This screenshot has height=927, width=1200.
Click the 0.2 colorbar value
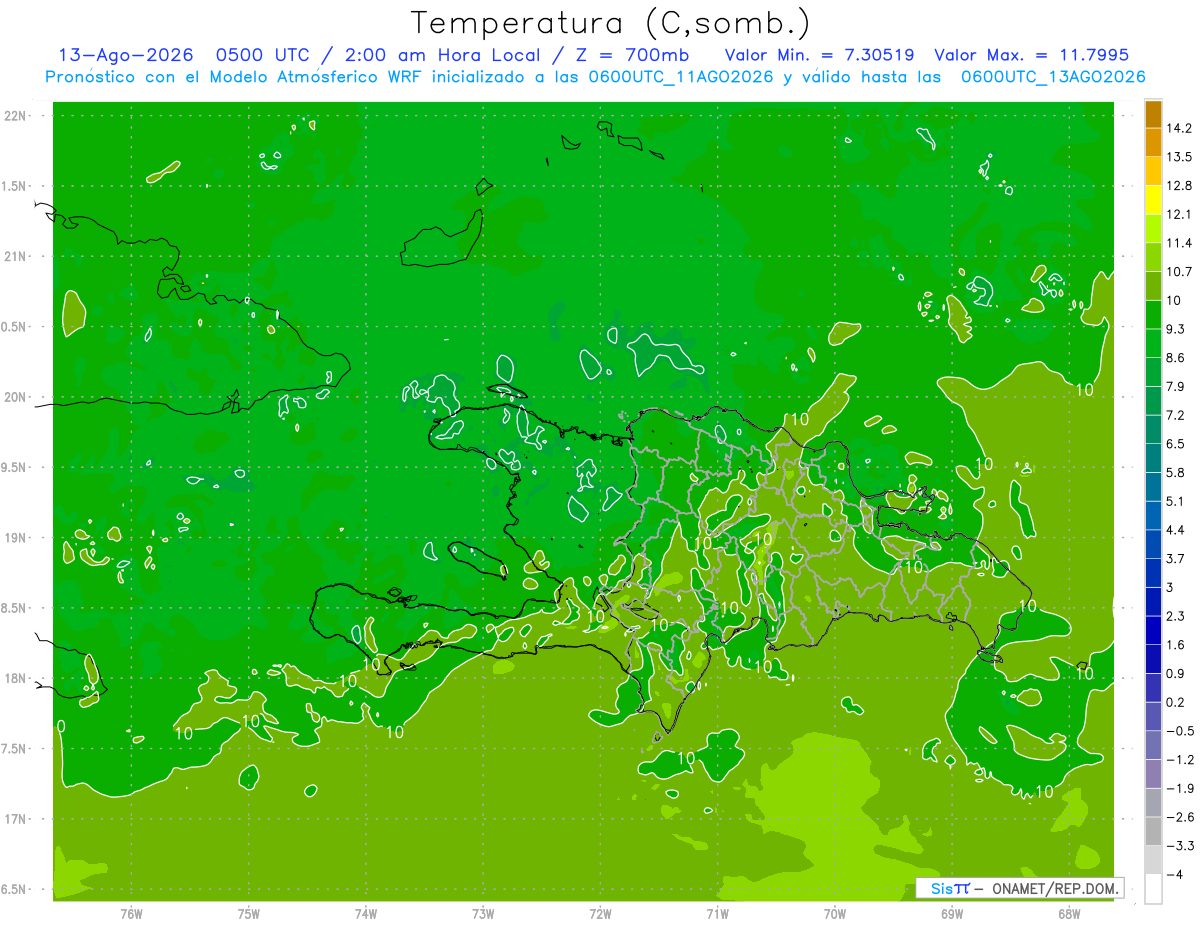(x=1177, y=702)
